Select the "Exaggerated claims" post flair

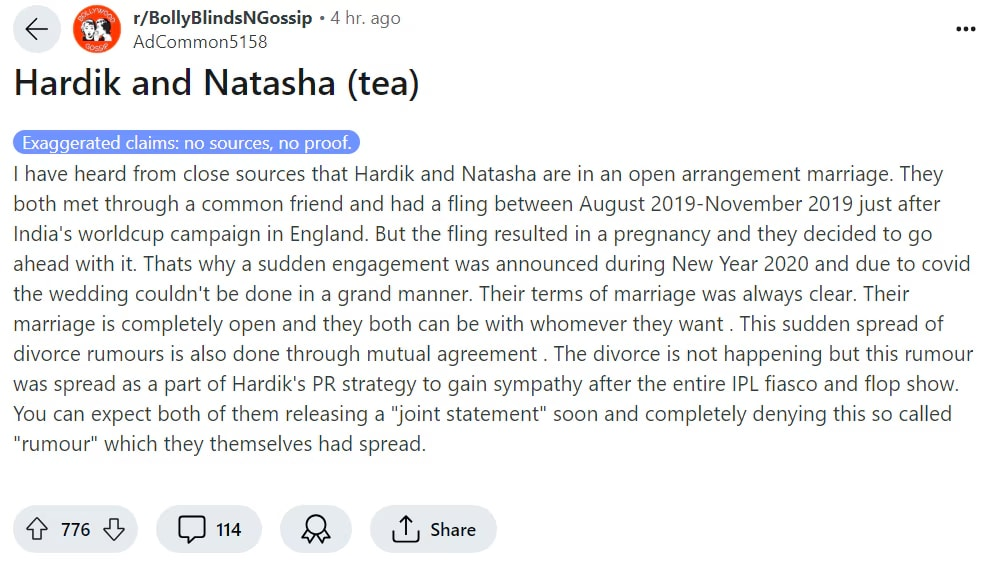click(187, 143)
